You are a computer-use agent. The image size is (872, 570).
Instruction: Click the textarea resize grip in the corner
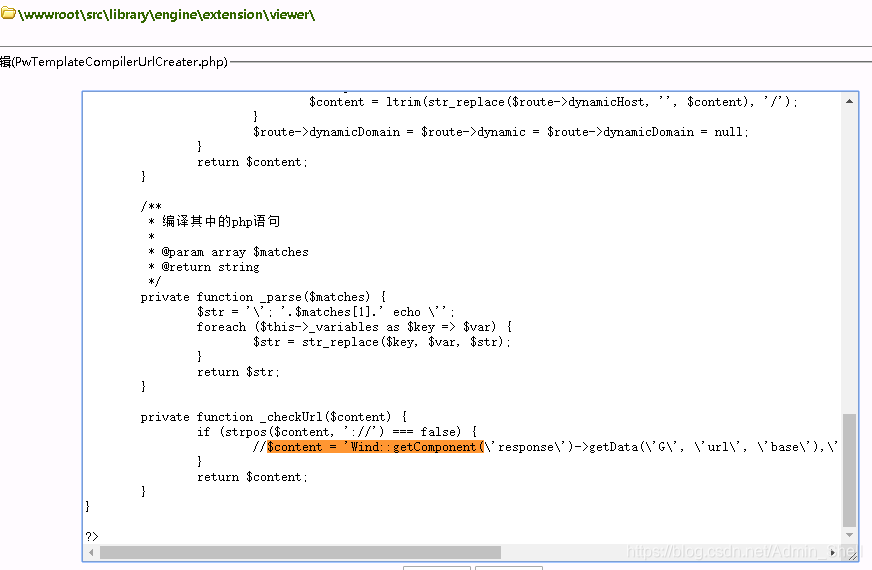click(x=853, y=556)
